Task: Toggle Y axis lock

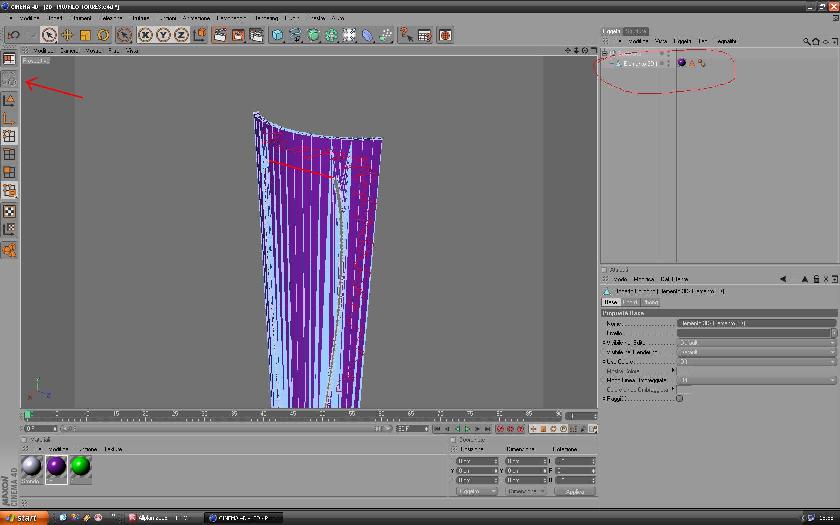Action: (163, 35)
